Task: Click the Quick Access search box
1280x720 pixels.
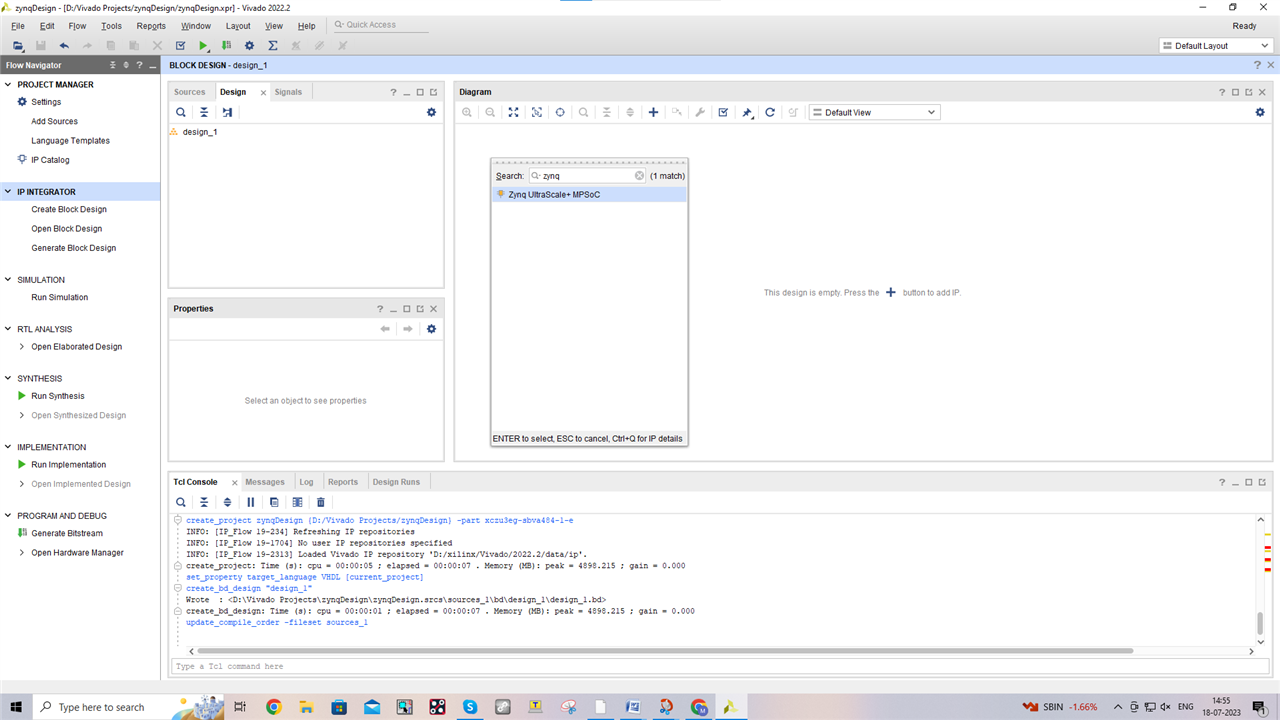Action: (380, 25)
